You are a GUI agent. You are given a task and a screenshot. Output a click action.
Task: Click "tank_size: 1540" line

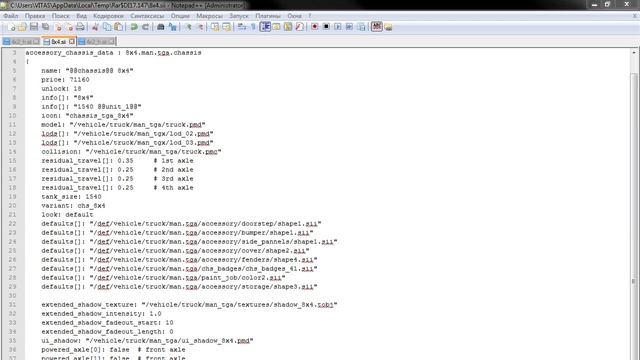pyautogui.click(x=71, y=197)
